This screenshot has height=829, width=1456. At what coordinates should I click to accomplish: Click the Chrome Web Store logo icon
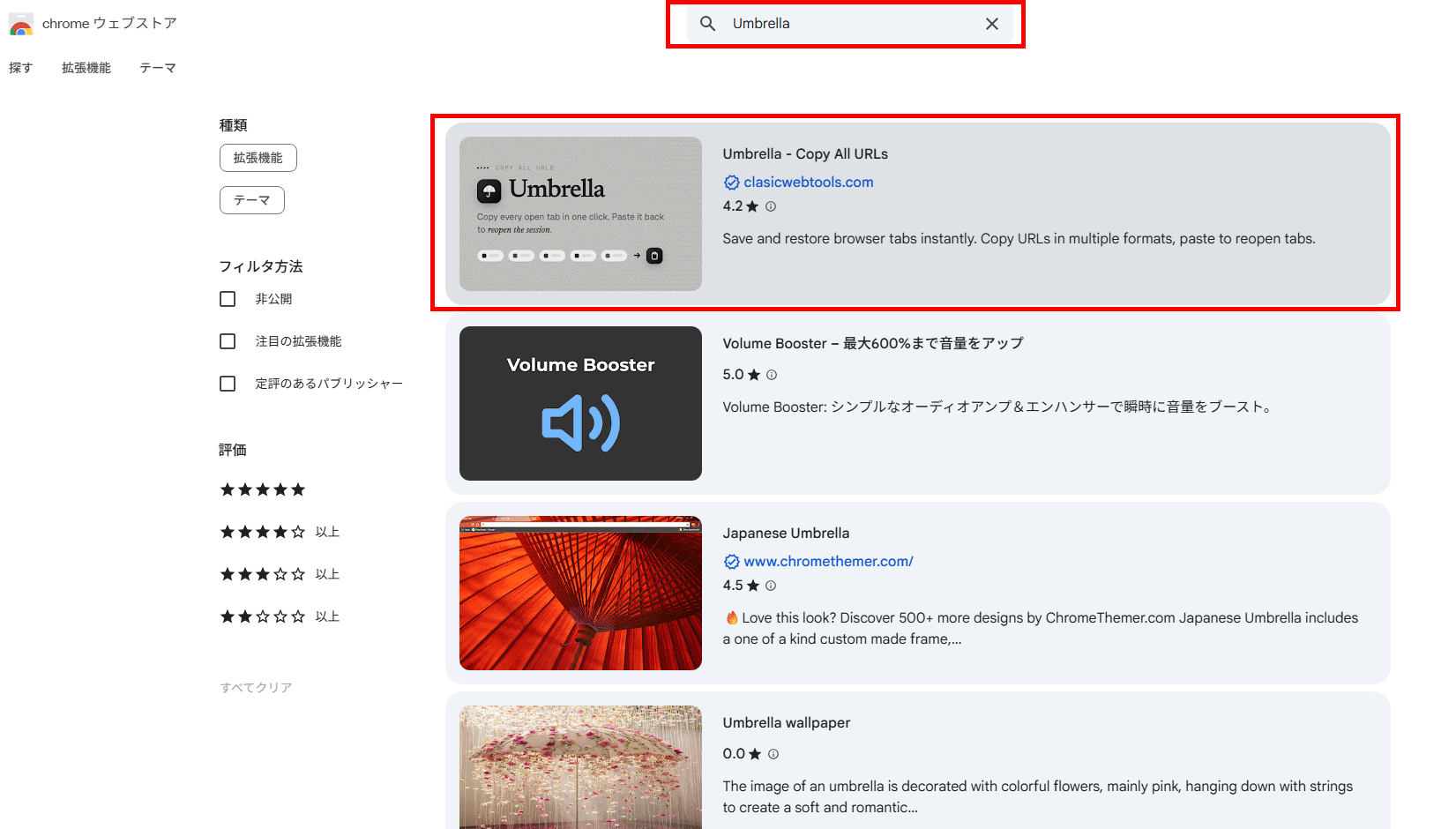[21, 24]
